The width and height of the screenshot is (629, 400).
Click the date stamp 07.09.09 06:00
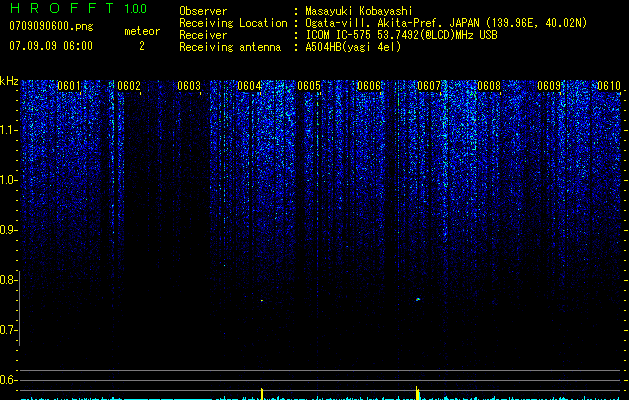coord(51,46)
